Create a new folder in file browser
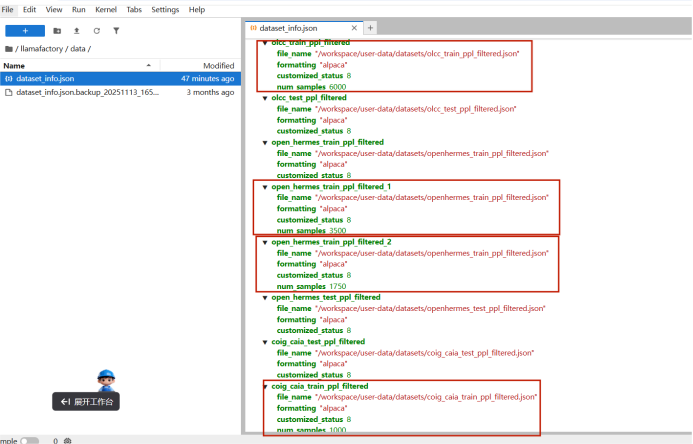 click(x=57, y=31)
